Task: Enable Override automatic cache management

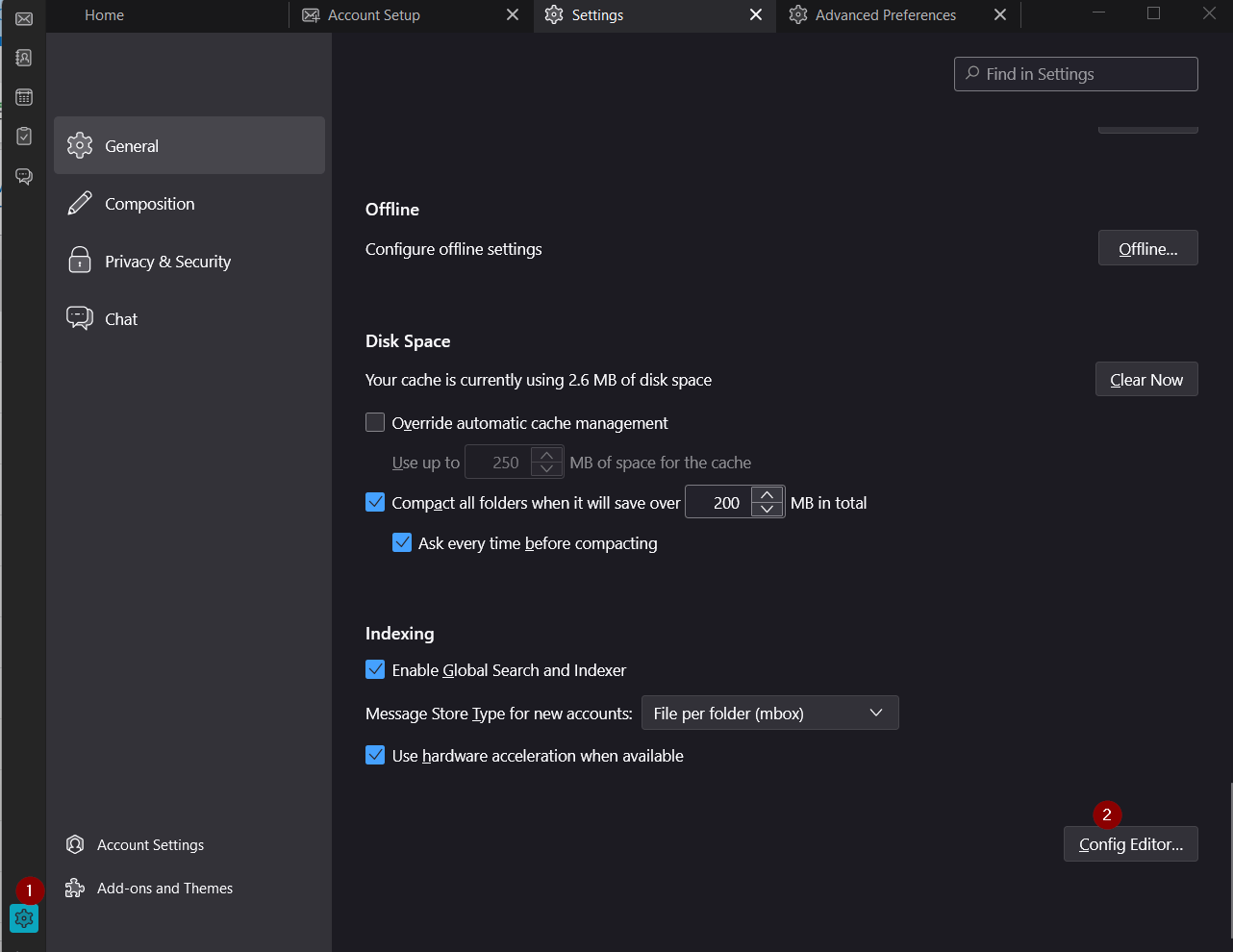Action: click(375, 423)
